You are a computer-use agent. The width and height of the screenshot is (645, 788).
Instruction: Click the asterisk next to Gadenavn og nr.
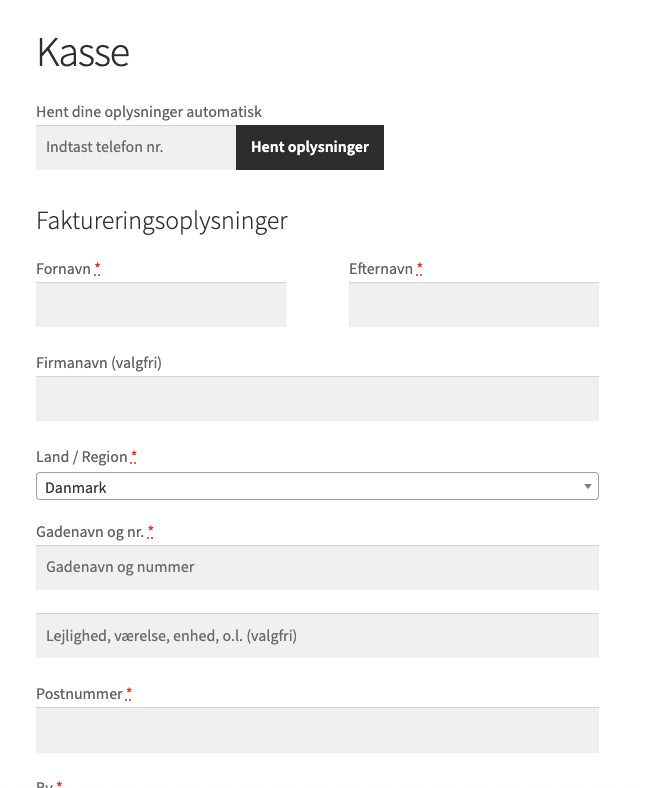150,531
